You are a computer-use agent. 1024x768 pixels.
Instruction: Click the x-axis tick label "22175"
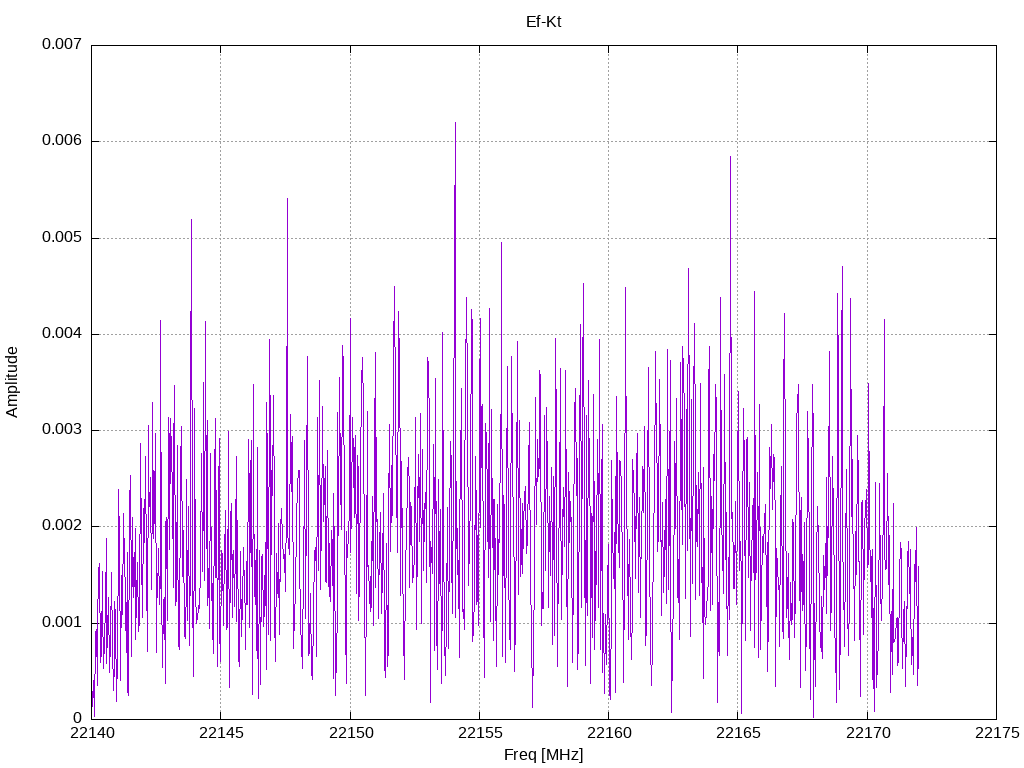997,733
